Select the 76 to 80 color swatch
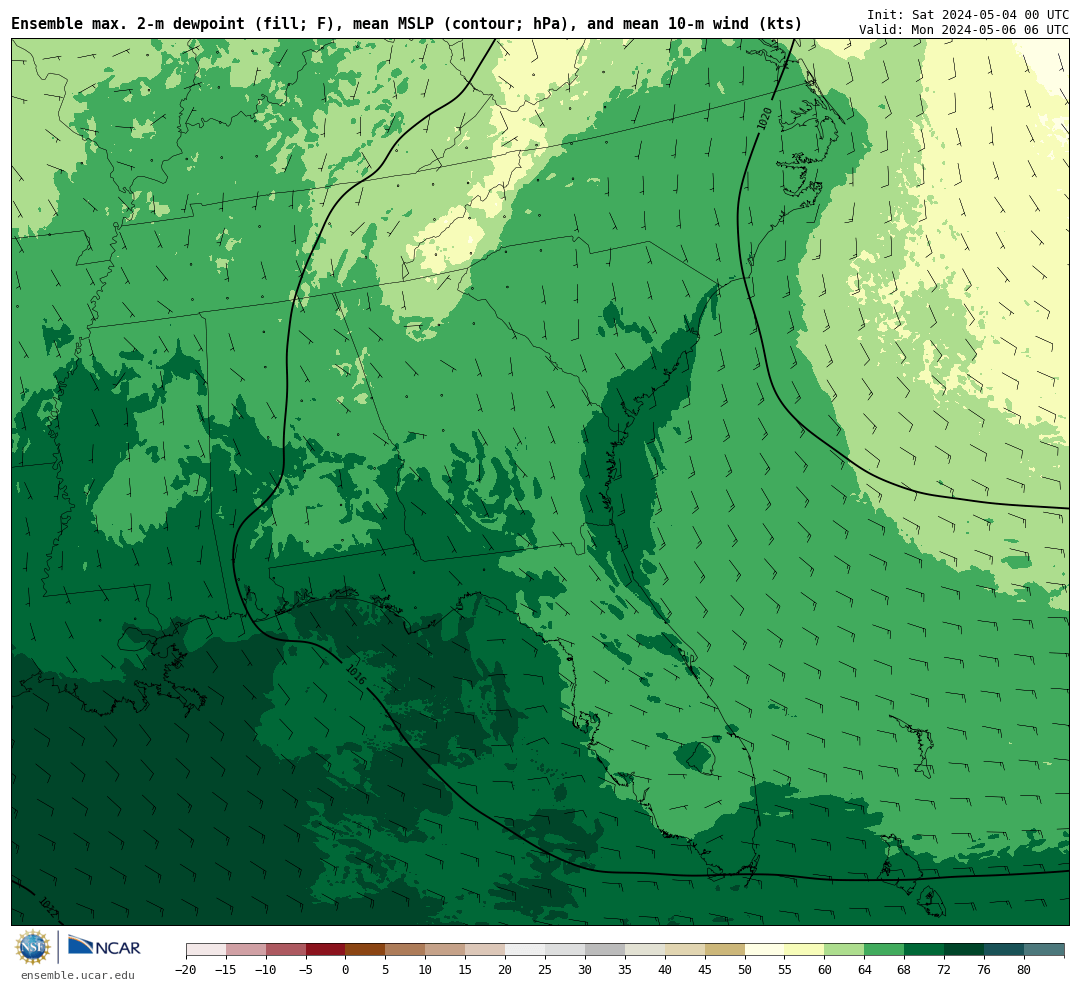 (1005, 950)
